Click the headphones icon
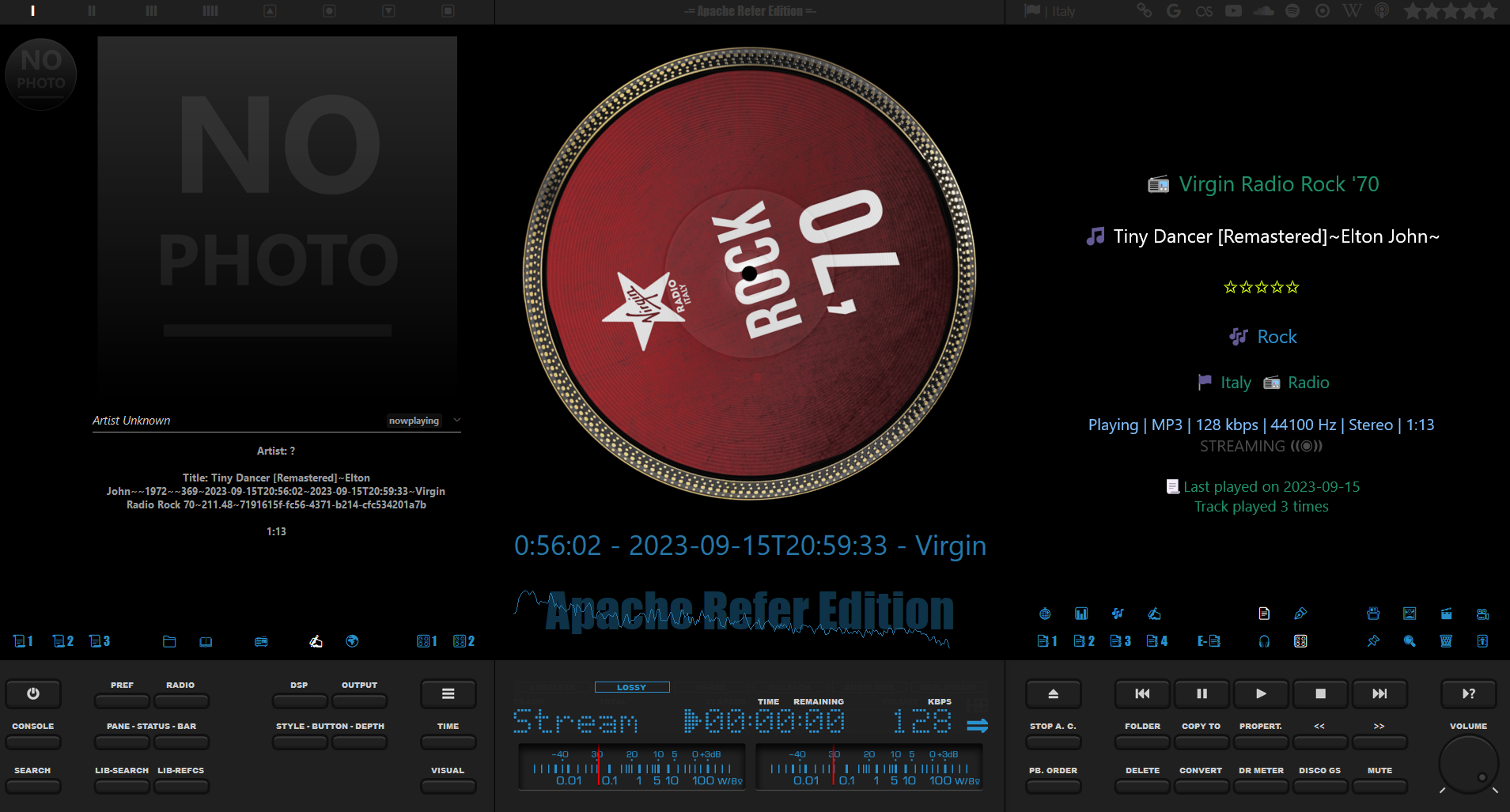This screenshot has width=1510, height=812. click(x=1264, y=641)
